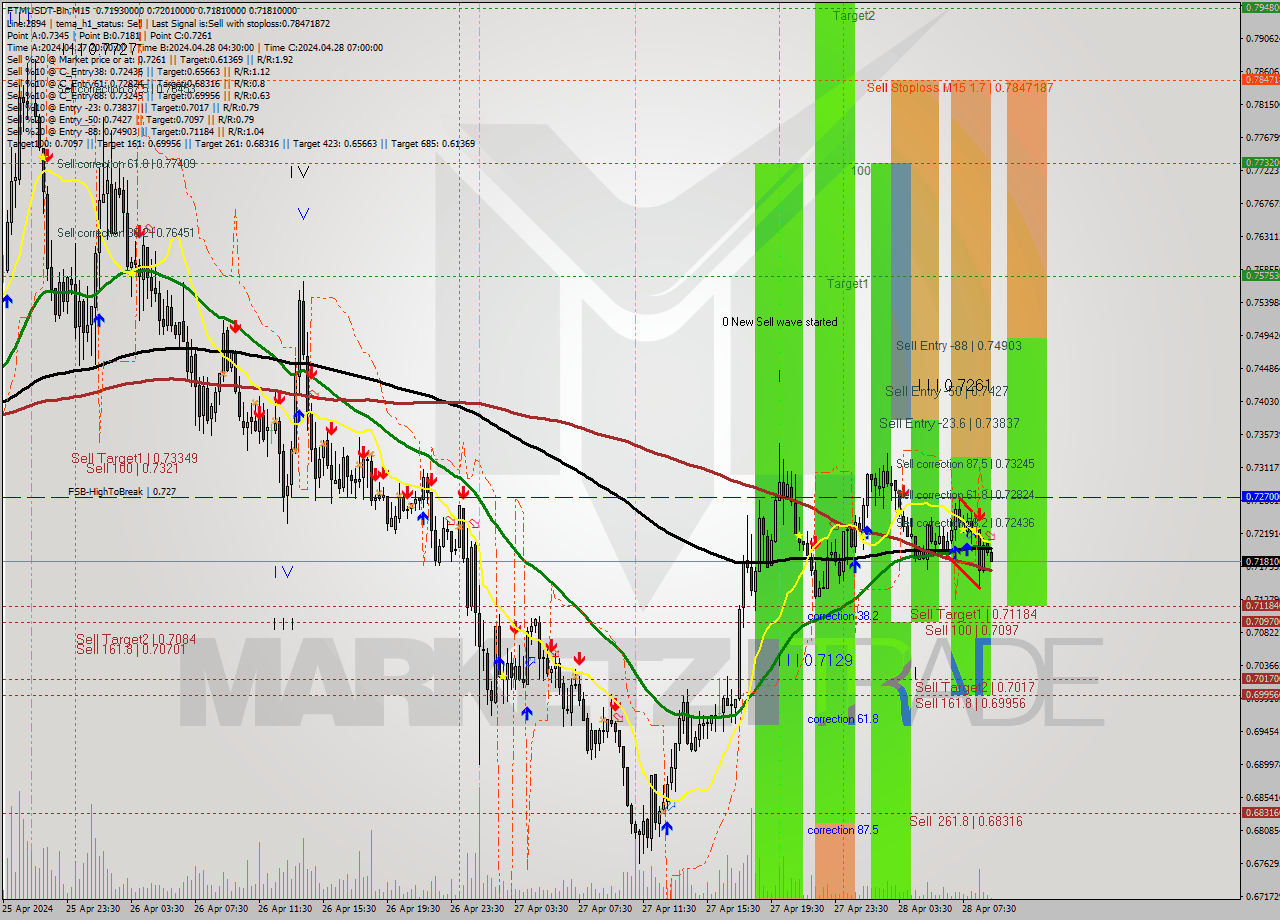Select the 'Sell Target1 | 0.71184' label
This screenshot has width=1280, height=920.
(x=973, y=615)
